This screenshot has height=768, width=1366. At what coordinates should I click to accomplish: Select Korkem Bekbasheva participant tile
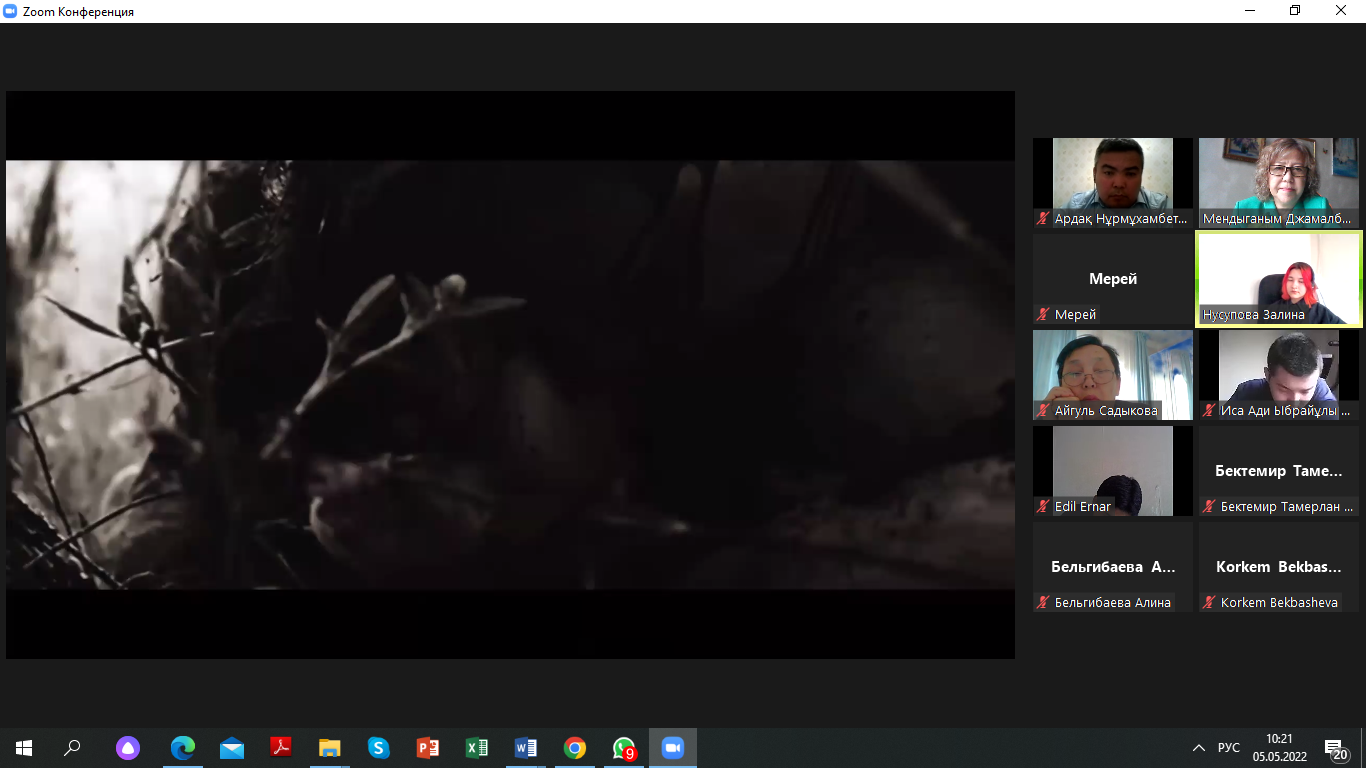point(1279,566)
